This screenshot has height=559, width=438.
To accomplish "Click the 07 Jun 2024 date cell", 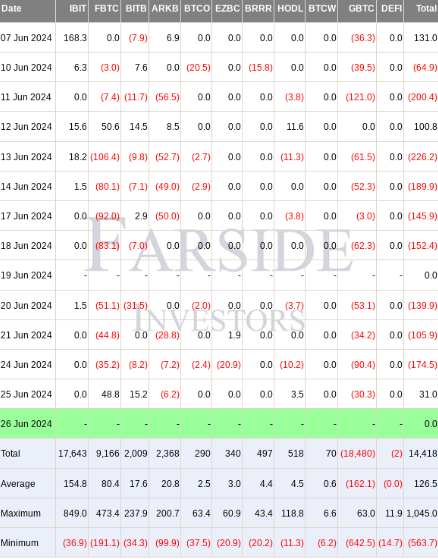I will coord(26,38).
